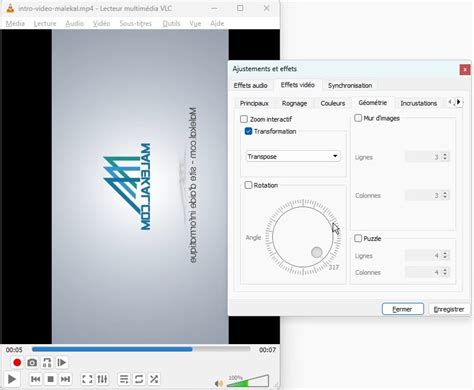Open the Transpose transformation dropdown
The height and width of the screenshot is (390, 474).
coord(293,156)
